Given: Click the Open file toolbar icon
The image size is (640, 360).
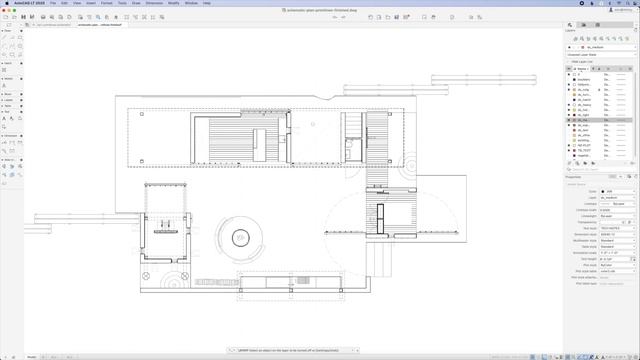Looking at the screenshot, I should pyautogui.click(x=14, y=17).
